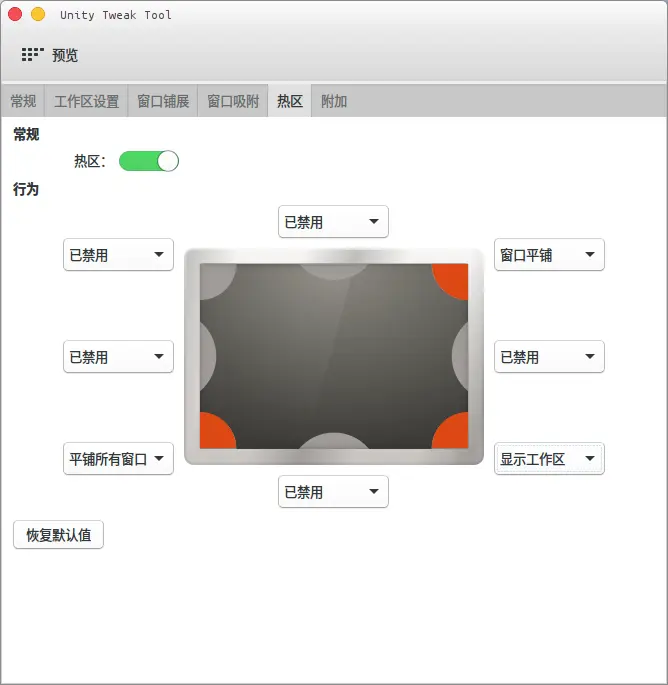Screen dimensions: 668x685
Task: Click the orange bottom-right corner in preview
Action: (452, 432)
